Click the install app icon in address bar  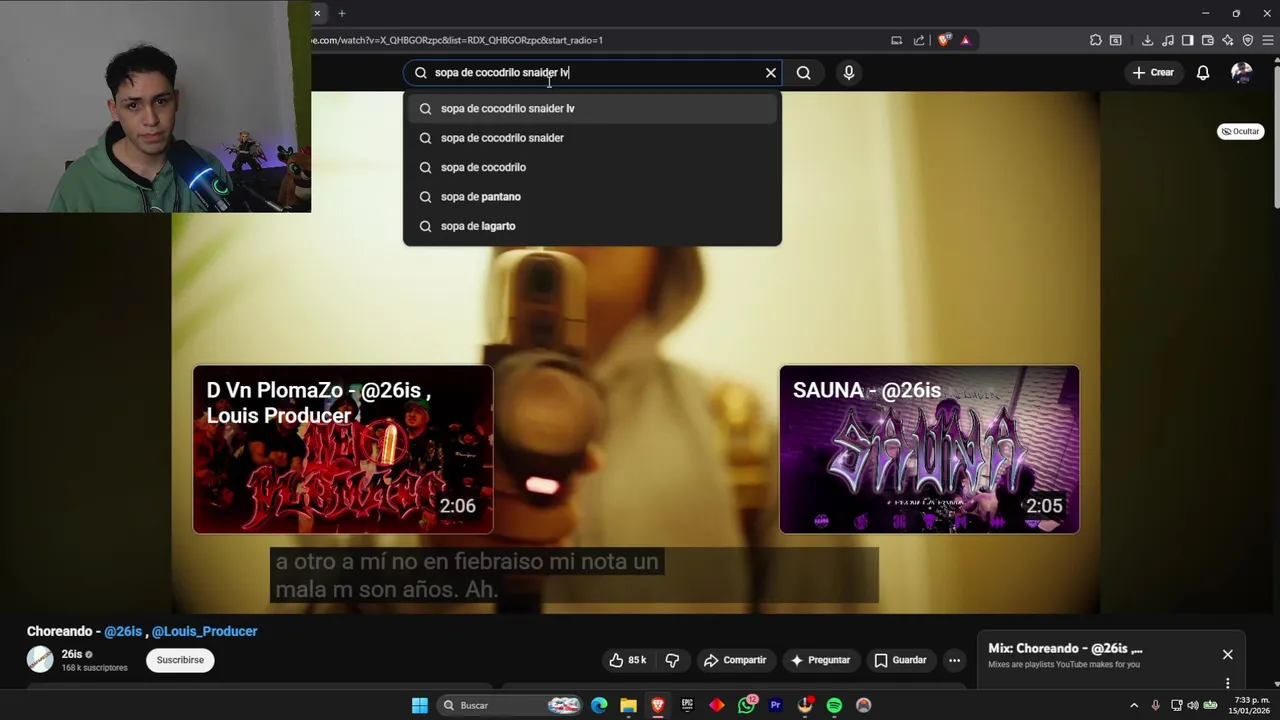(896, 41)
